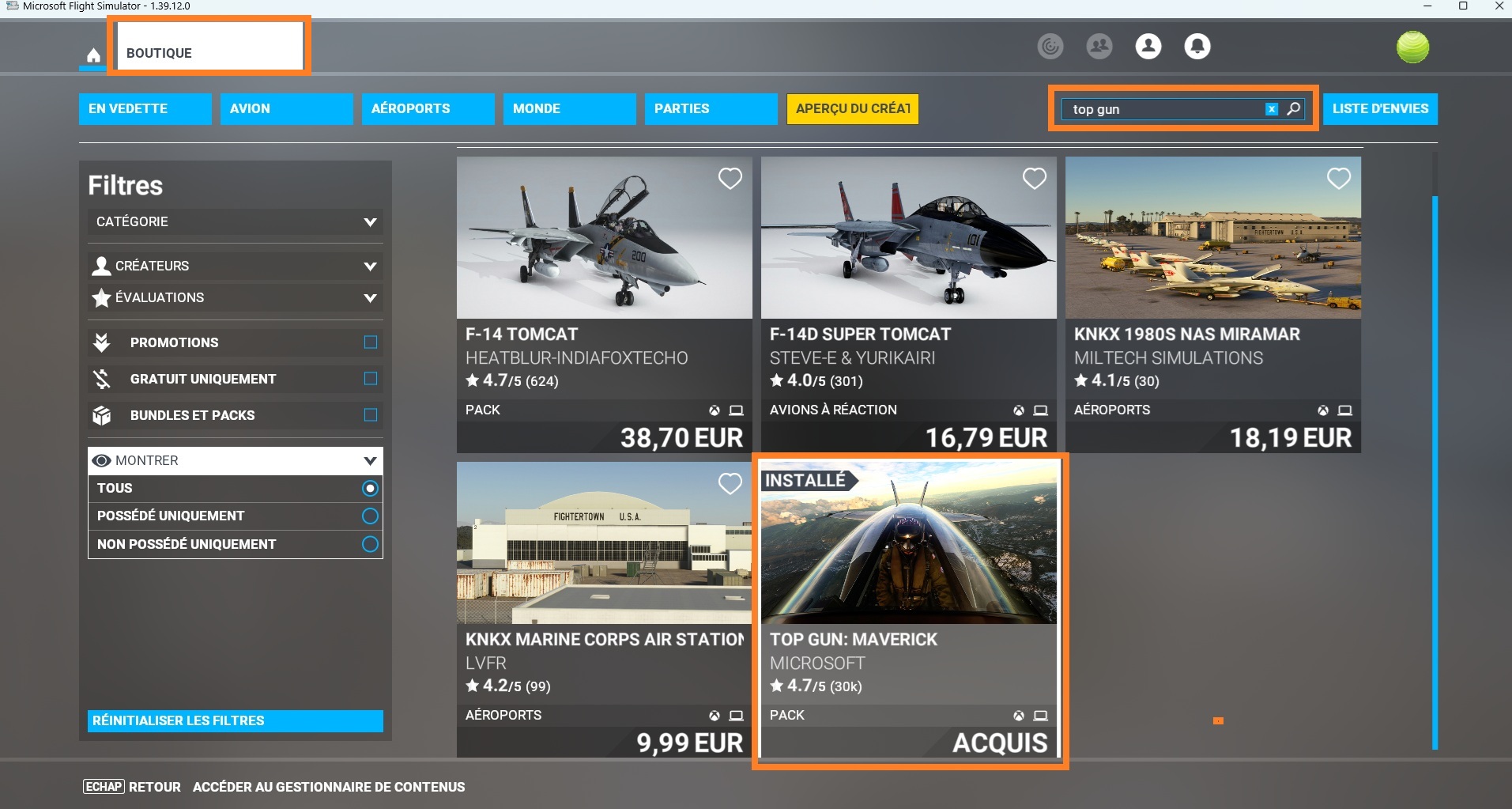
Task: Click the 16,79 EUR price
Action: coord(986,437)
